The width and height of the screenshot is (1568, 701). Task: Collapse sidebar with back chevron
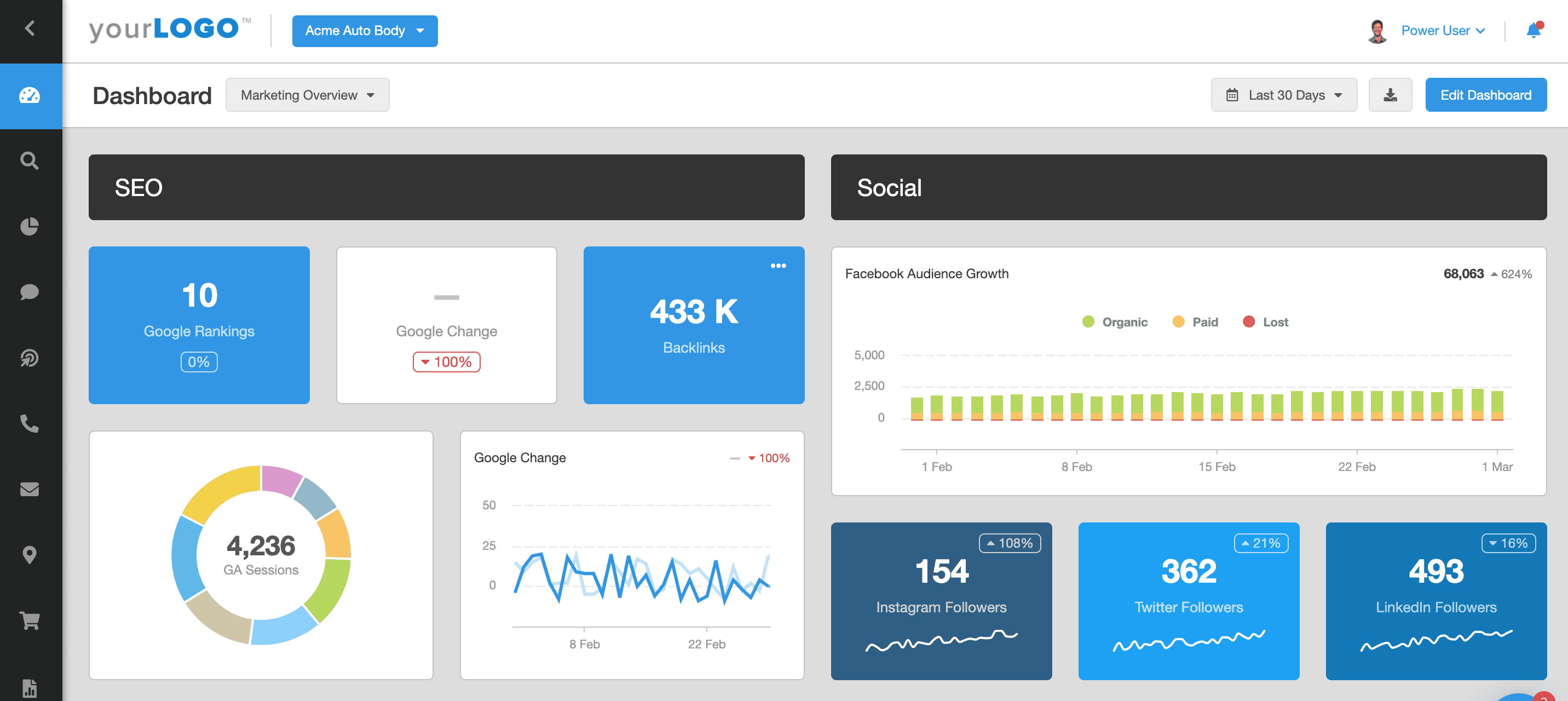tap(30, 28)
